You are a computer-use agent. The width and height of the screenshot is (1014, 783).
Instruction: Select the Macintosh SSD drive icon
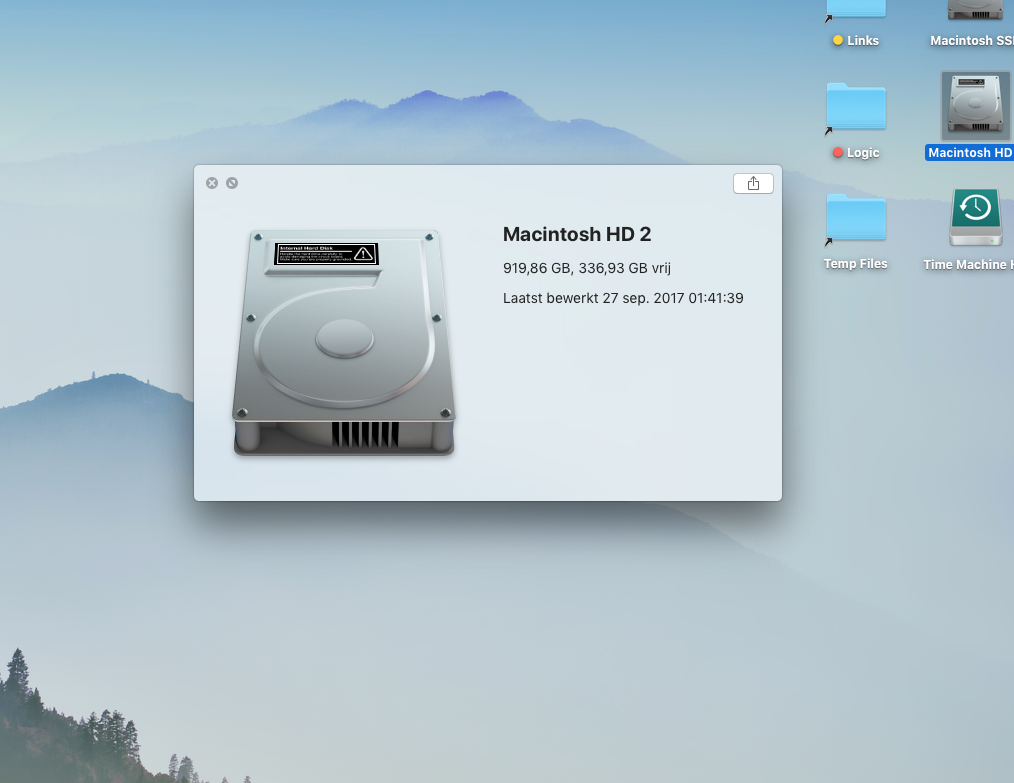[975, 9]
